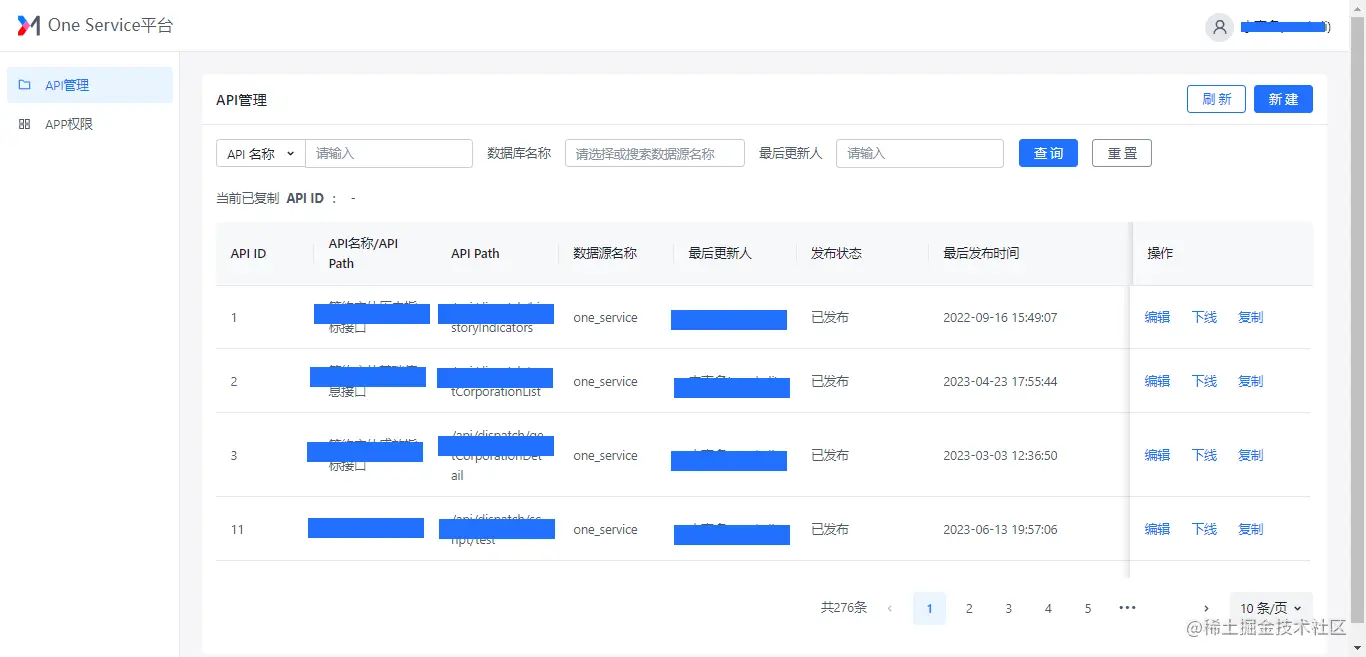Click 下线 for API ID 11

click(x=1204, y=529)
